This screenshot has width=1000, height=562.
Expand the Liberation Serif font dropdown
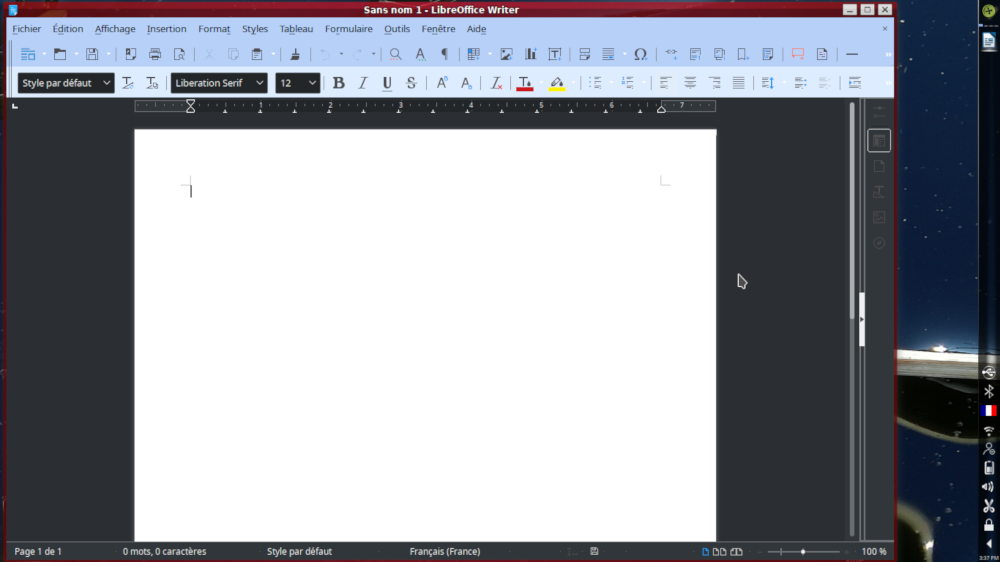260,83
